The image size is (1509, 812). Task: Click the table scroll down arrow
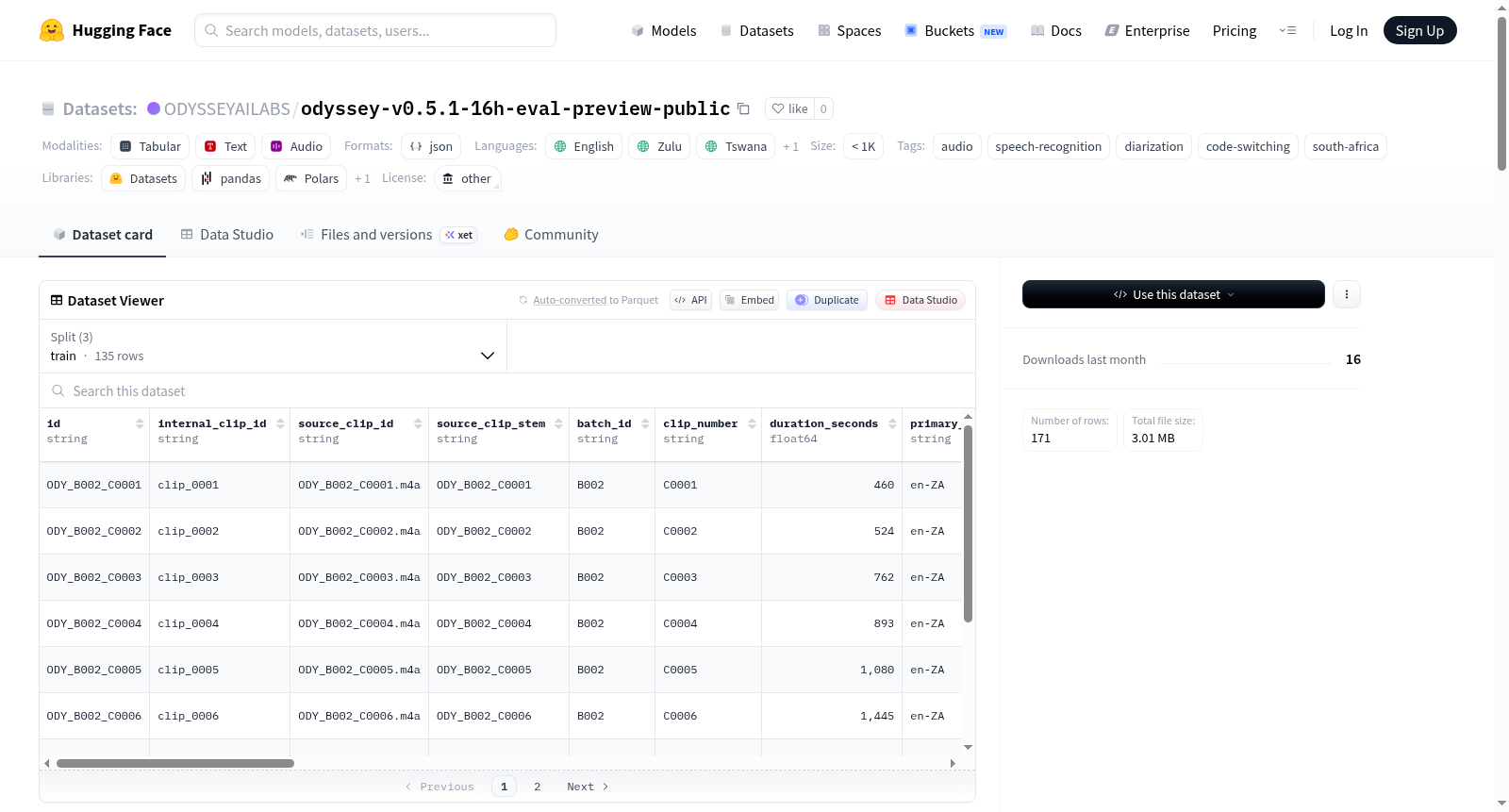click(968, 747)
